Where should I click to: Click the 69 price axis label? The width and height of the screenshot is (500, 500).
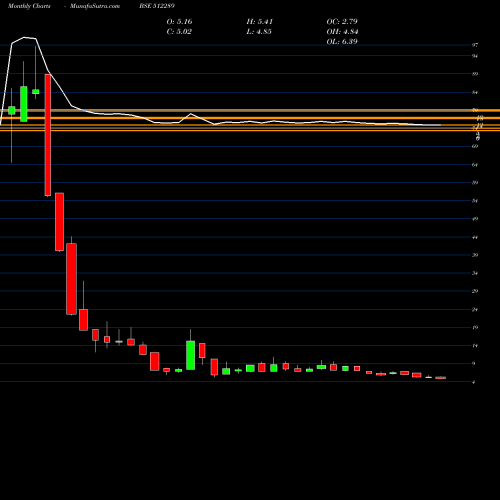tap(475, 146)
